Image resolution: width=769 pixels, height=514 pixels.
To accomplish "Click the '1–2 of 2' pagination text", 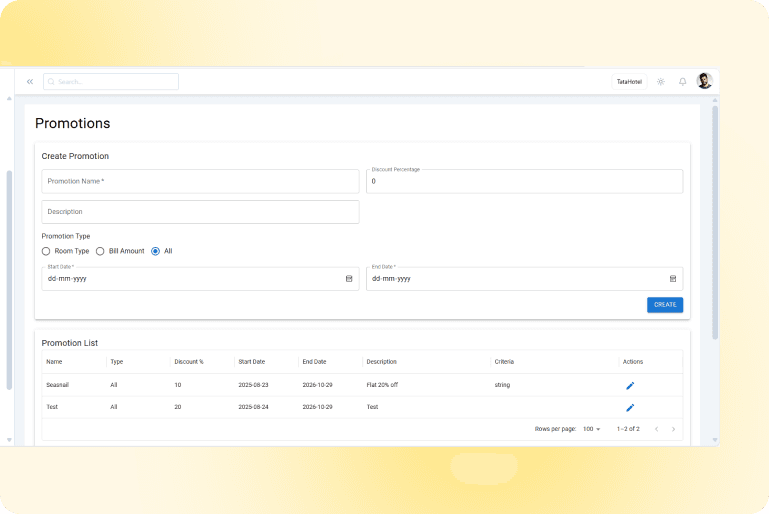I will 628,429.
